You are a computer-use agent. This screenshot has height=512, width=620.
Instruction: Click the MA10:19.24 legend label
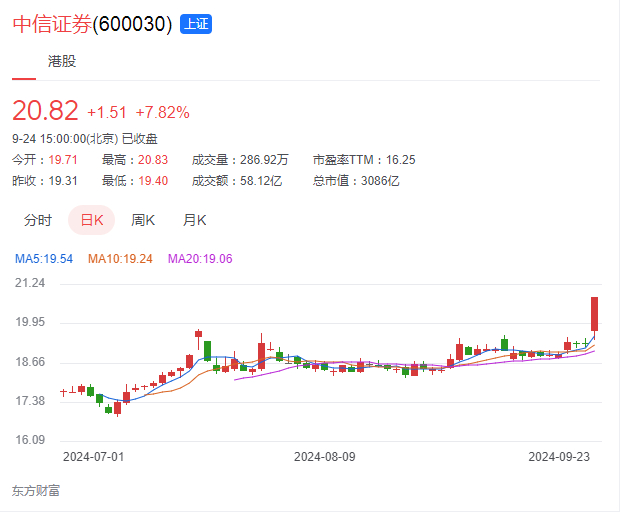click(120, 259)
